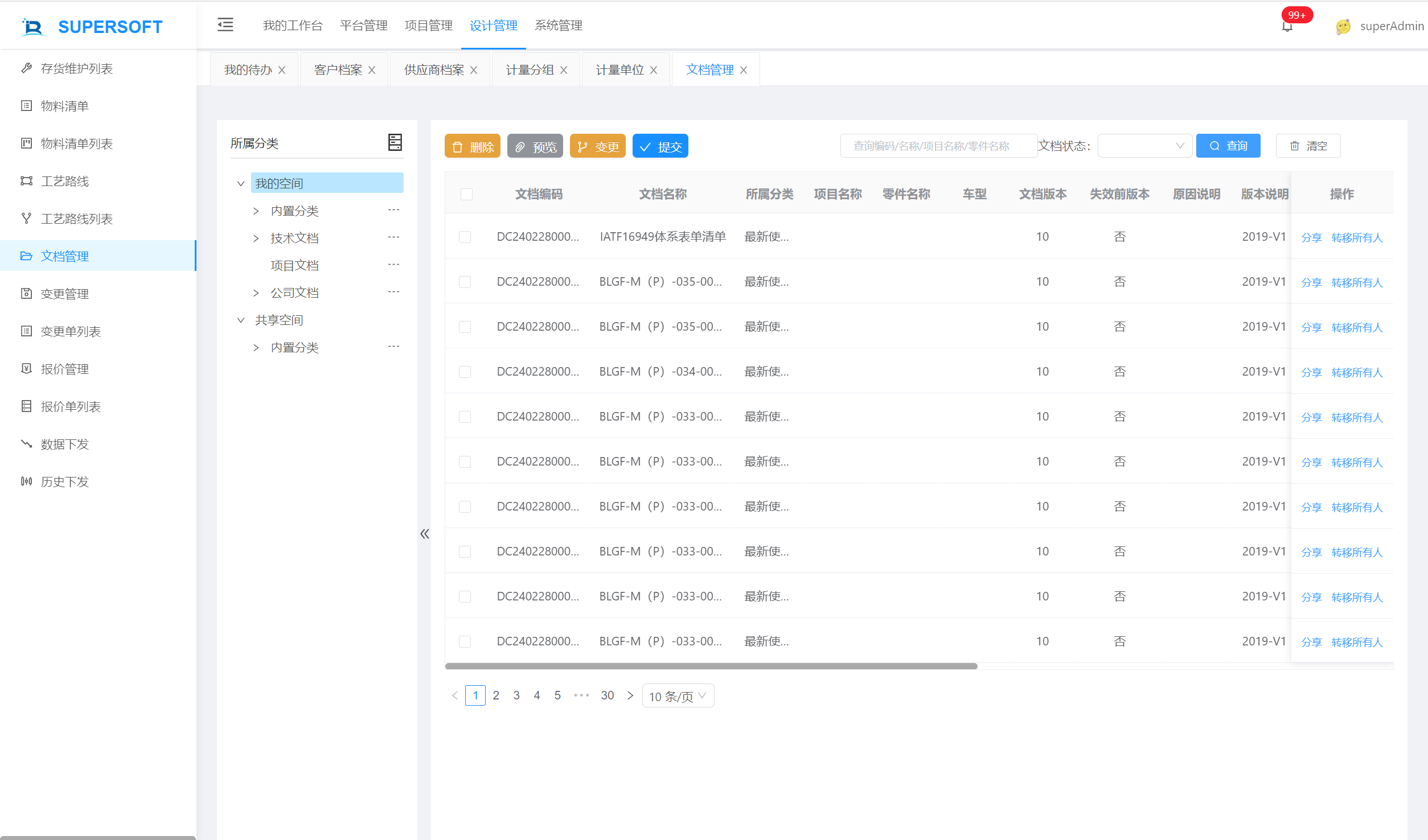Go to page 30 in pagination
Viewport: 1428px width, 840px height.
[x=608, y=695]
